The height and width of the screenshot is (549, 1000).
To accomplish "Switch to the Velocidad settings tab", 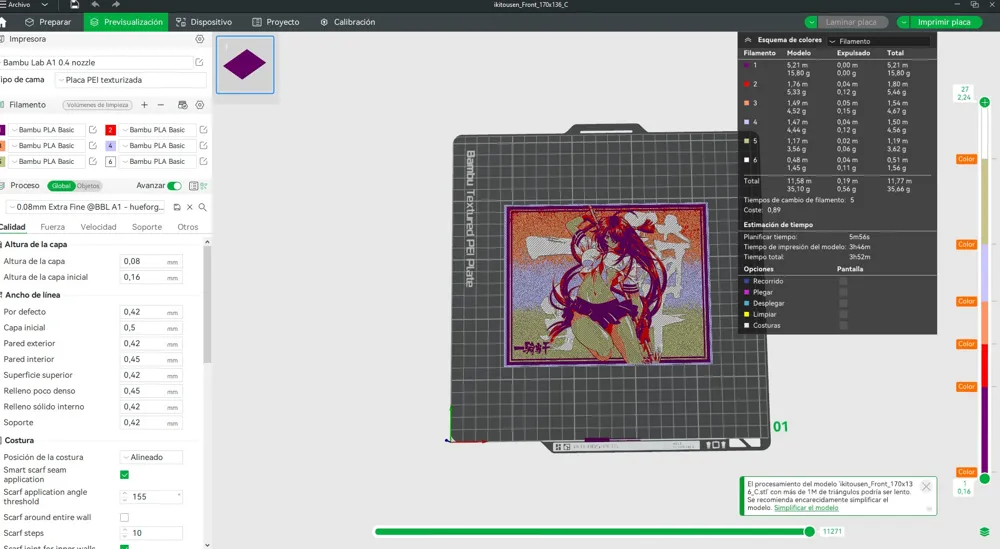I will [x=98, y=227].
